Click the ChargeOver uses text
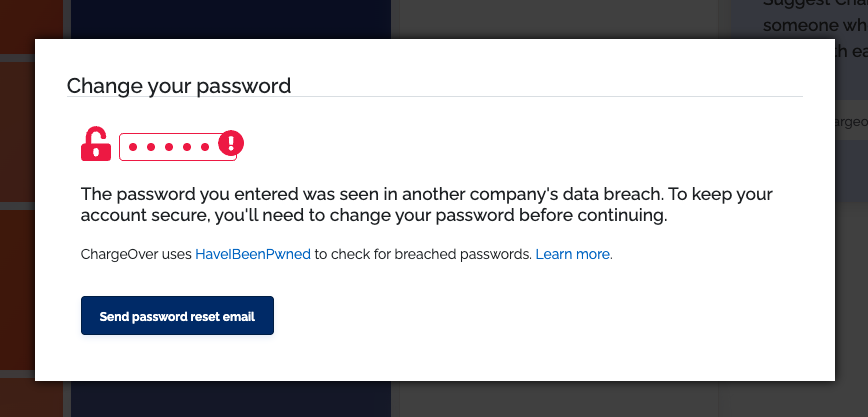868x417 pixels. [x=136, y=255]
